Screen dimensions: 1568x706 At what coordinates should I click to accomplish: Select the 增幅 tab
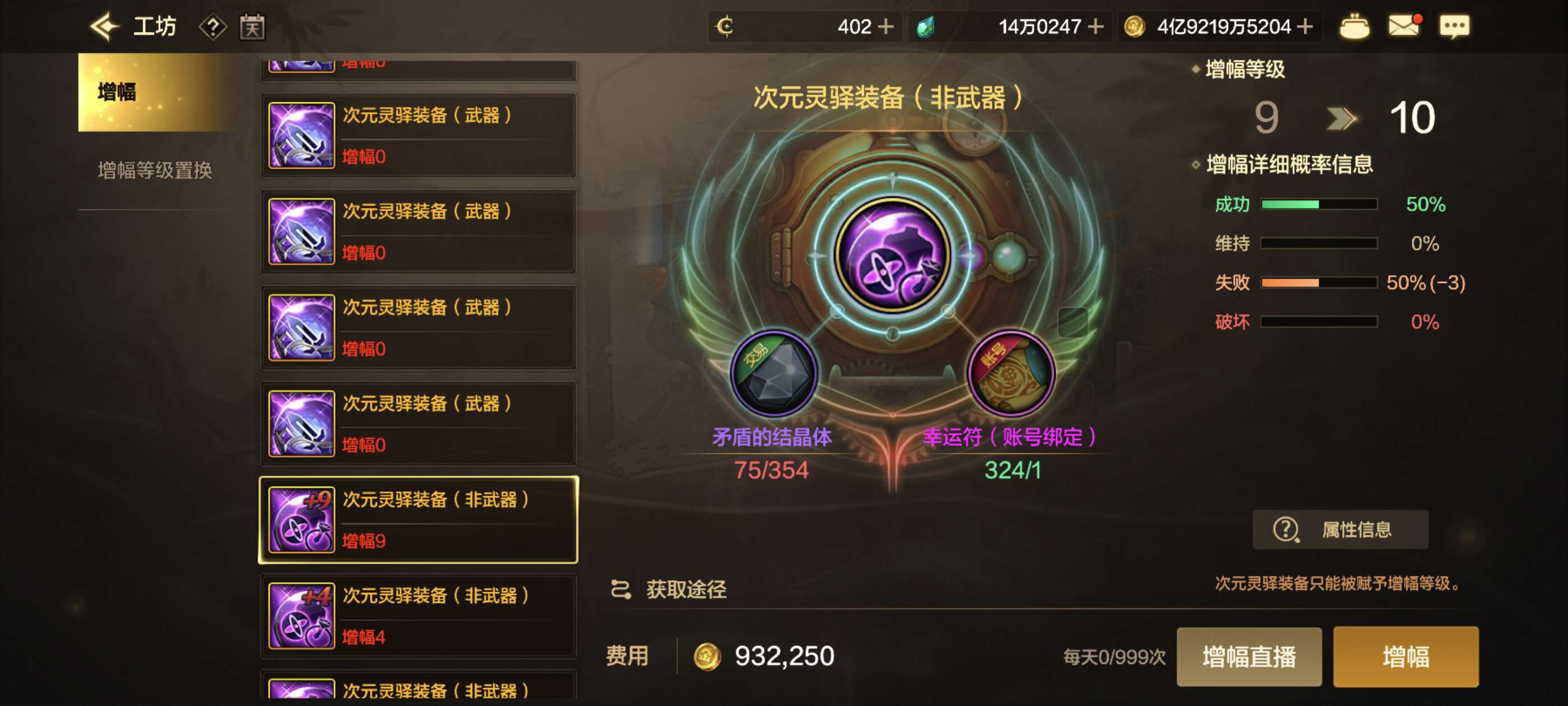click(x=155, y=92)
